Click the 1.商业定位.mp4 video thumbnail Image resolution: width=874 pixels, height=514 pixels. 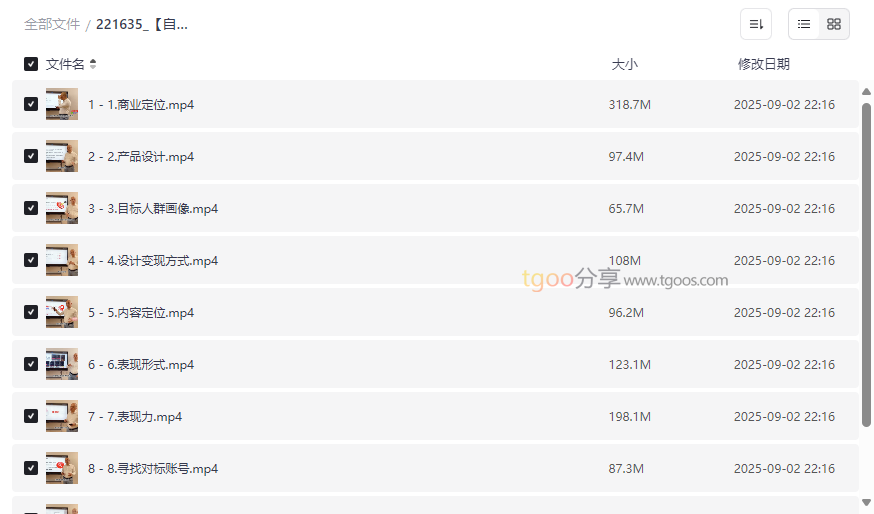coord(62,104)
